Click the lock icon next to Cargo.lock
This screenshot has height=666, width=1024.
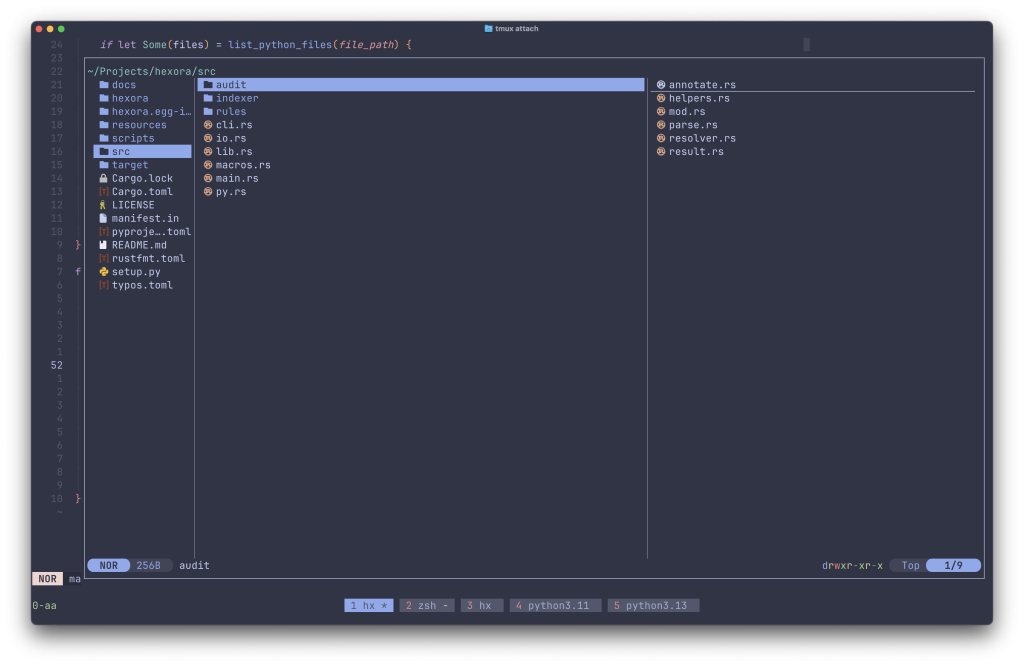click(104, 178)
